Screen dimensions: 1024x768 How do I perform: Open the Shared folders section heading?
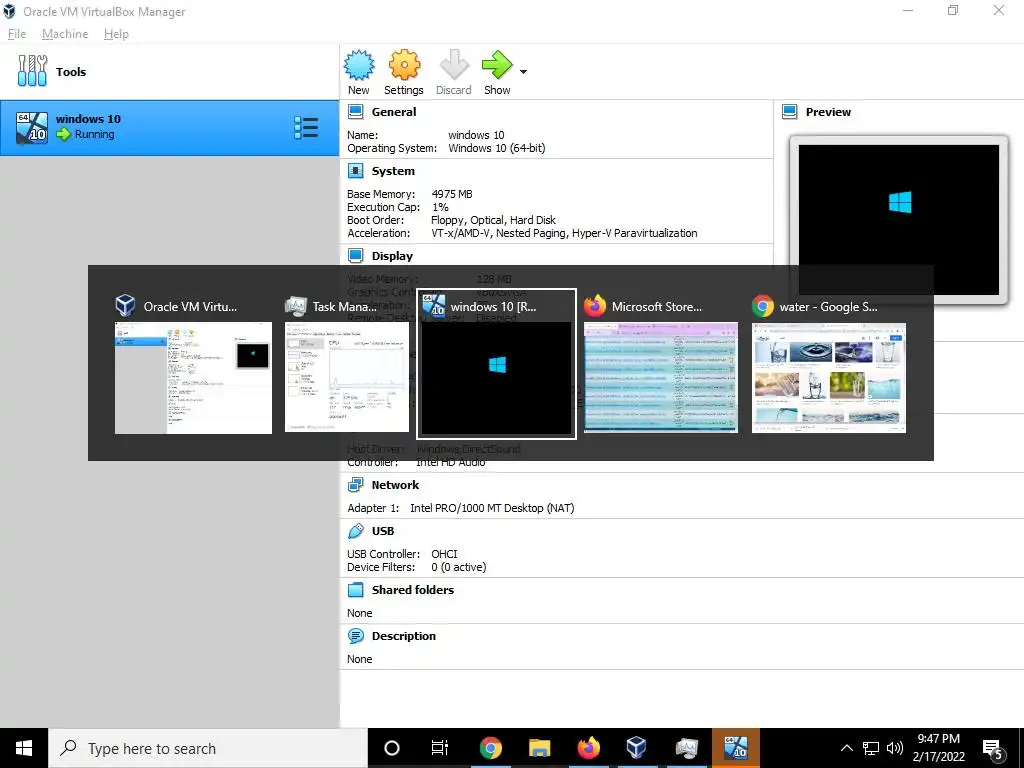413,590
